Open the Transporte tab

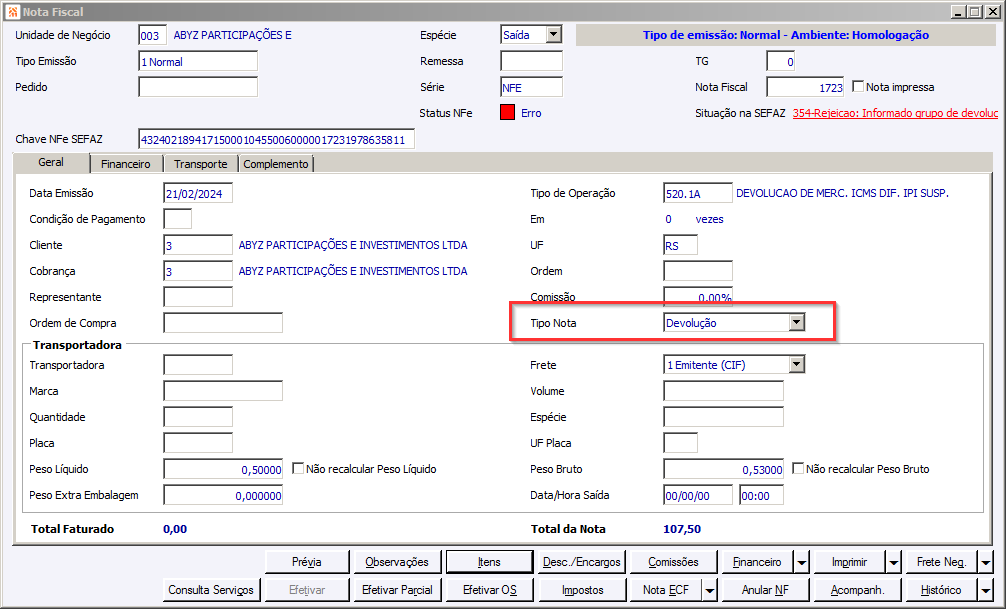201,164
